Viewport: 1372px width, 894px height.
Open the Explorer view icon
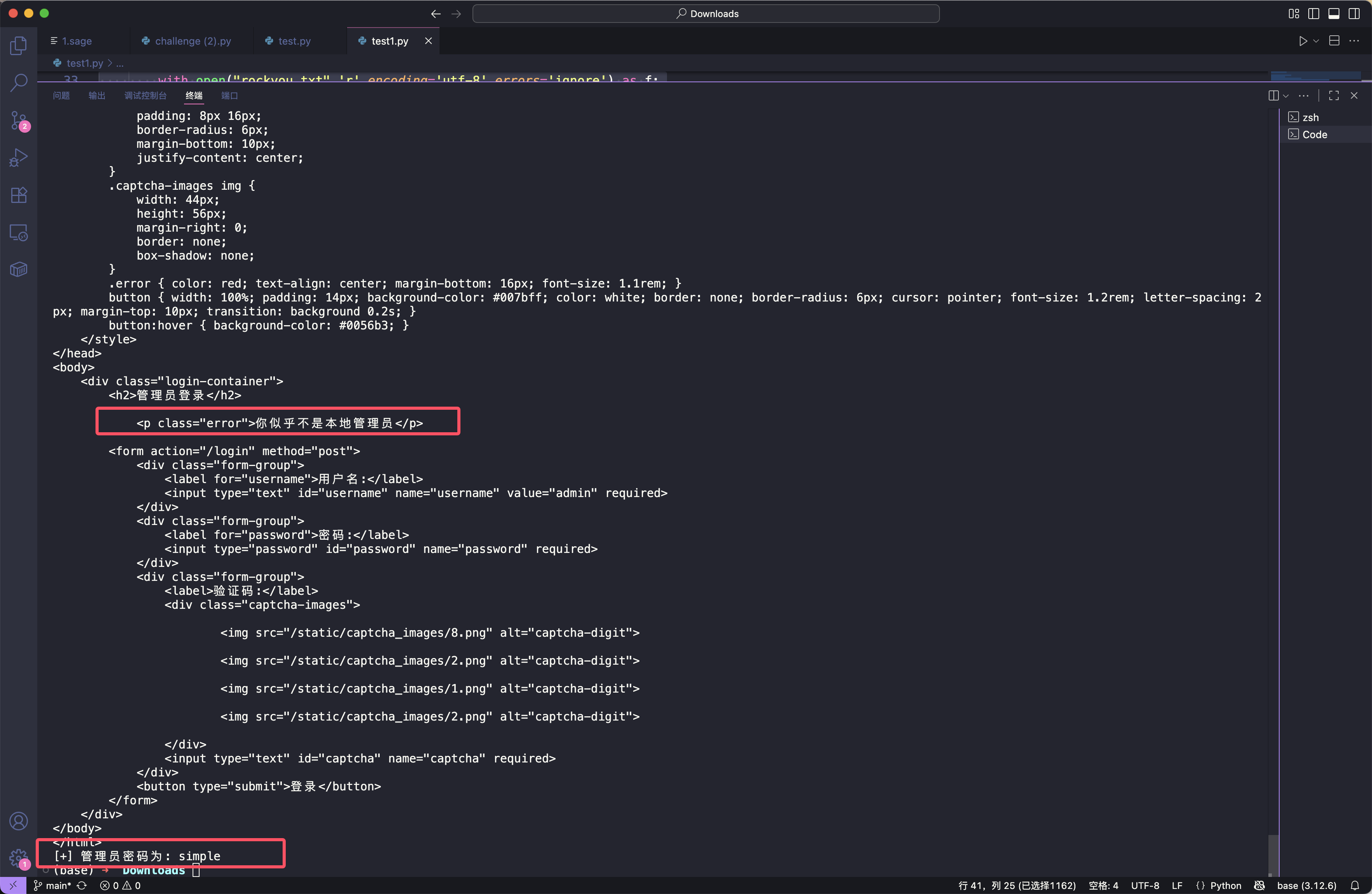point(19,45)
